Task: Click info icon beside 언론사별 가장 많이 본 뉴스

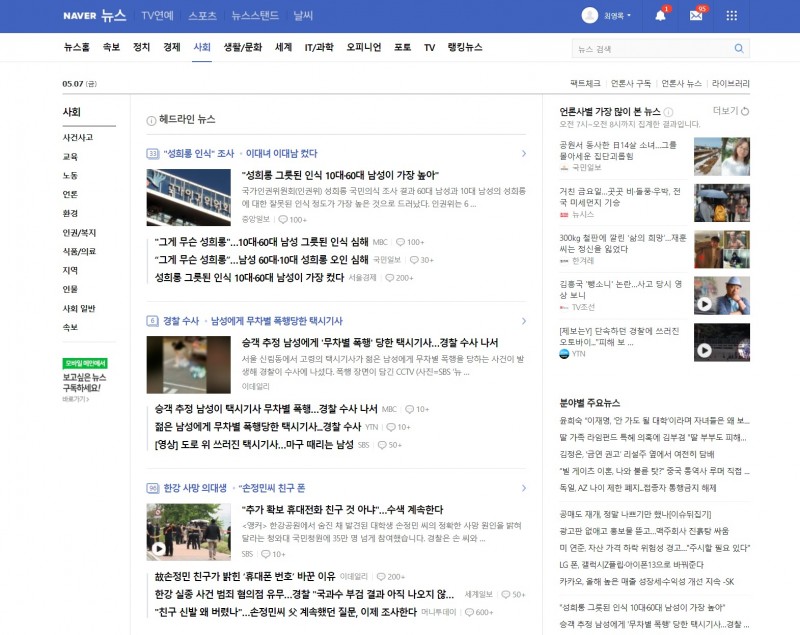Action: (x=668, y=112)
